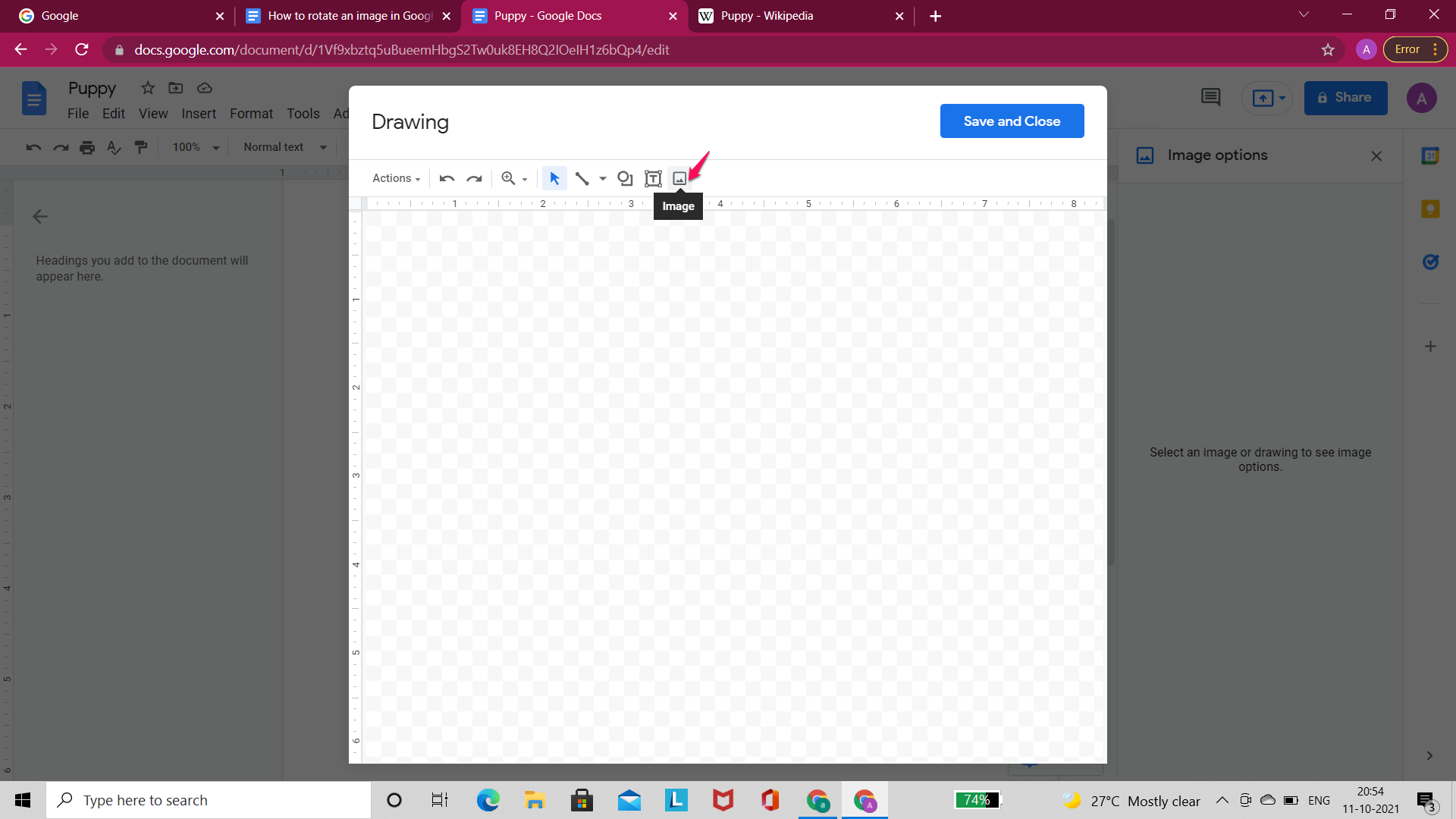Image resolution: width=1456 pixels, height=819 pixels.
Task: Click the Line tool in Drawing toolbar
Action: tap(582, 178)
